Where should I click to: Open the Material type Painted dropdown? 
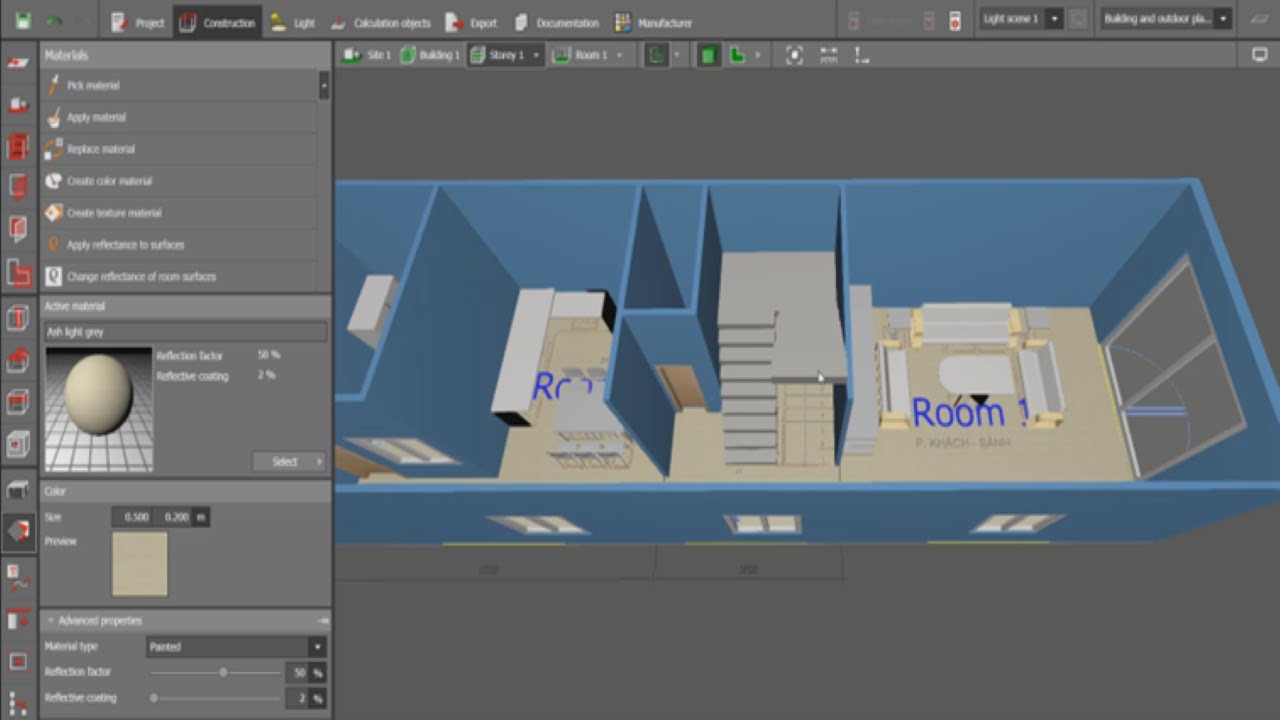click(x=236, y=647)
